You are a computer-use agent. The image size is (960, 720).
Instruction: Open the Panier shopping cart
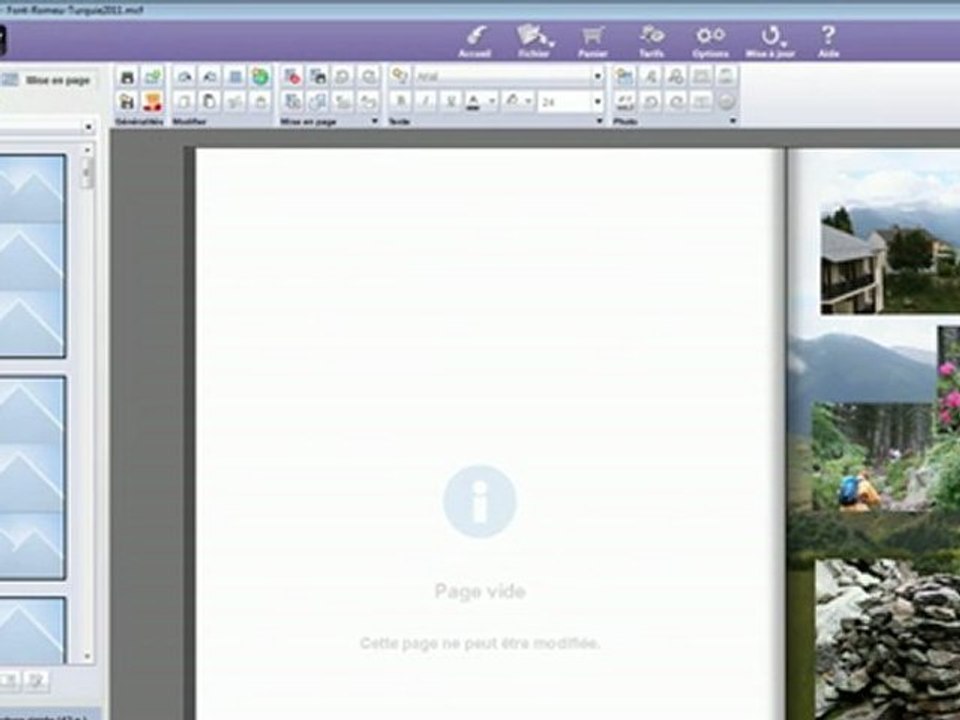[593, 41]
